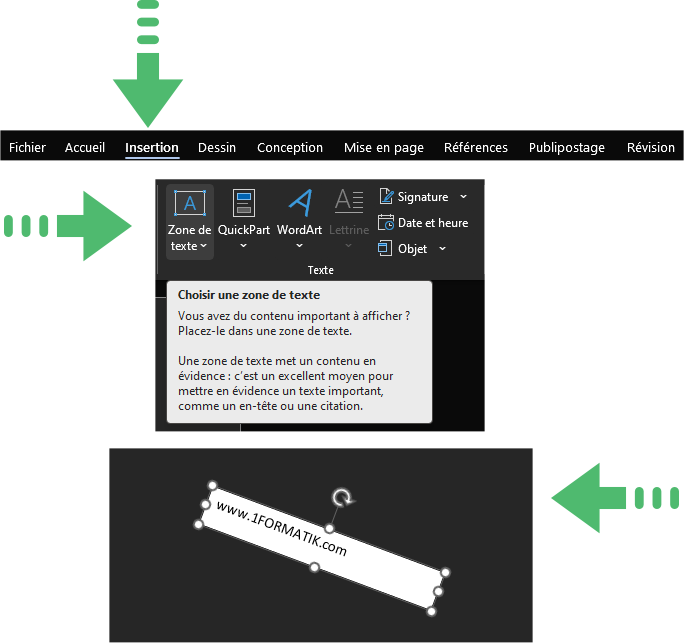Expand the QuickPart dropdown chevron
Viewport: 684px width, 643px height.
243,246
